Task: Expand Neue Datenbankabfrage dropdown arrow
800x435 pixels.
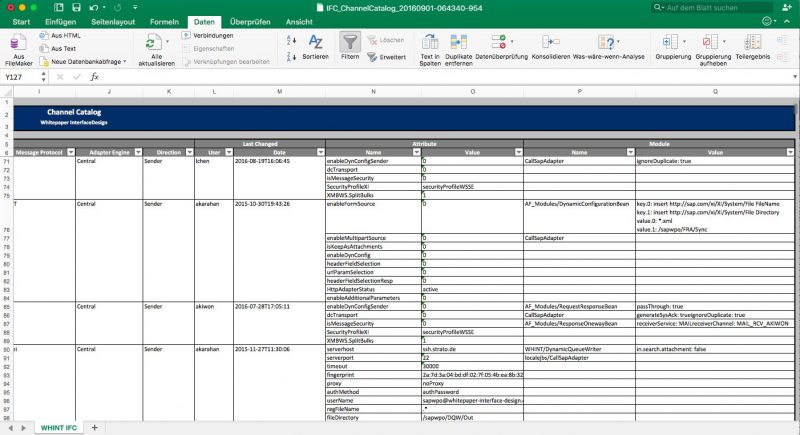Action: click(x=124, y=62)
